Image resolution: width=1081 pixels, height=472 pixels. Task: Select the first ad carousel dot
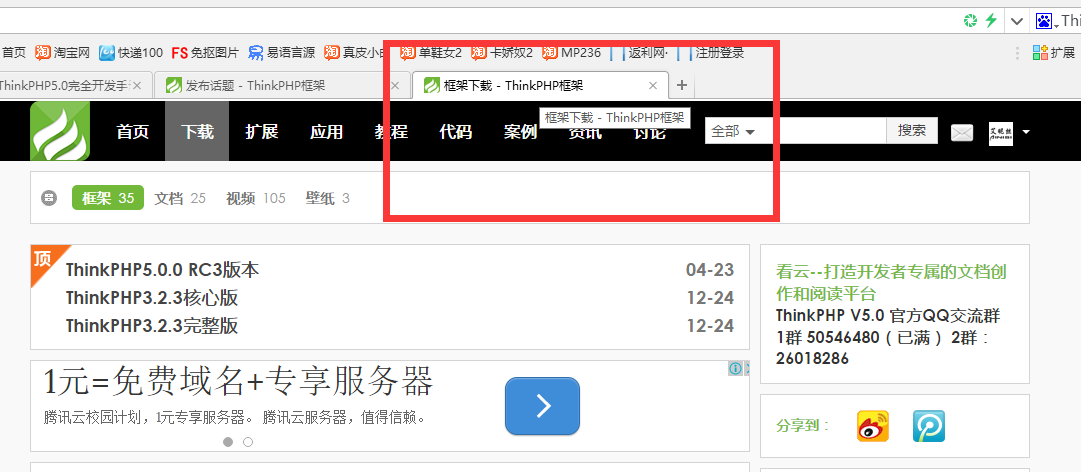coord(228,442)
